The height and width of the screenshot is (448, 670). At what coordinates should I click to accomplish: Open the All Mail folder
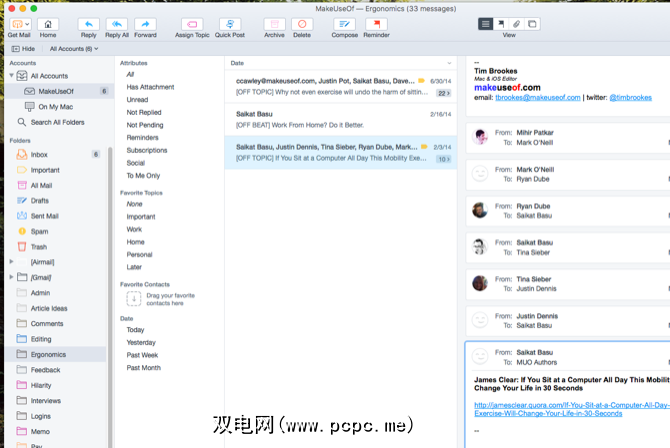coord(56,185)
